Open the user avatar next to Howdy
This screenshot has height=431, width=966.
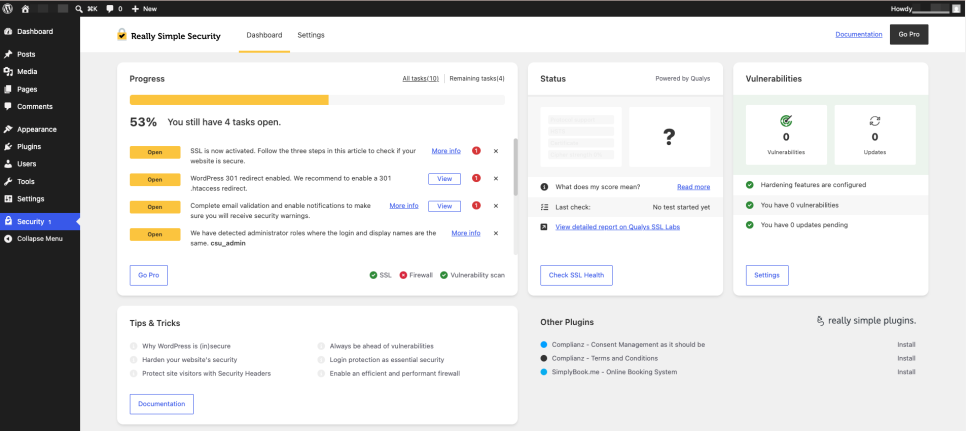[954, 9]
